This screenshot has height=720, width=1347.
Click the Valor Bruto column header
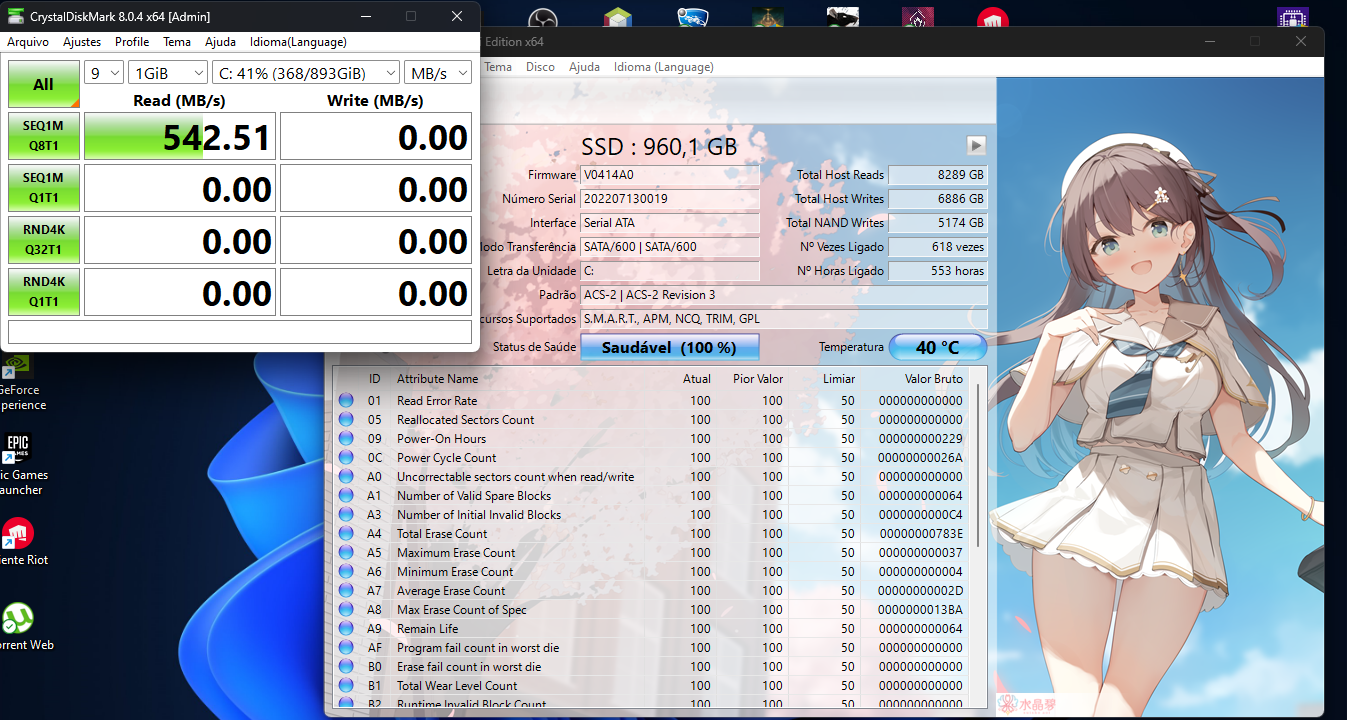(x=934, y=379)
